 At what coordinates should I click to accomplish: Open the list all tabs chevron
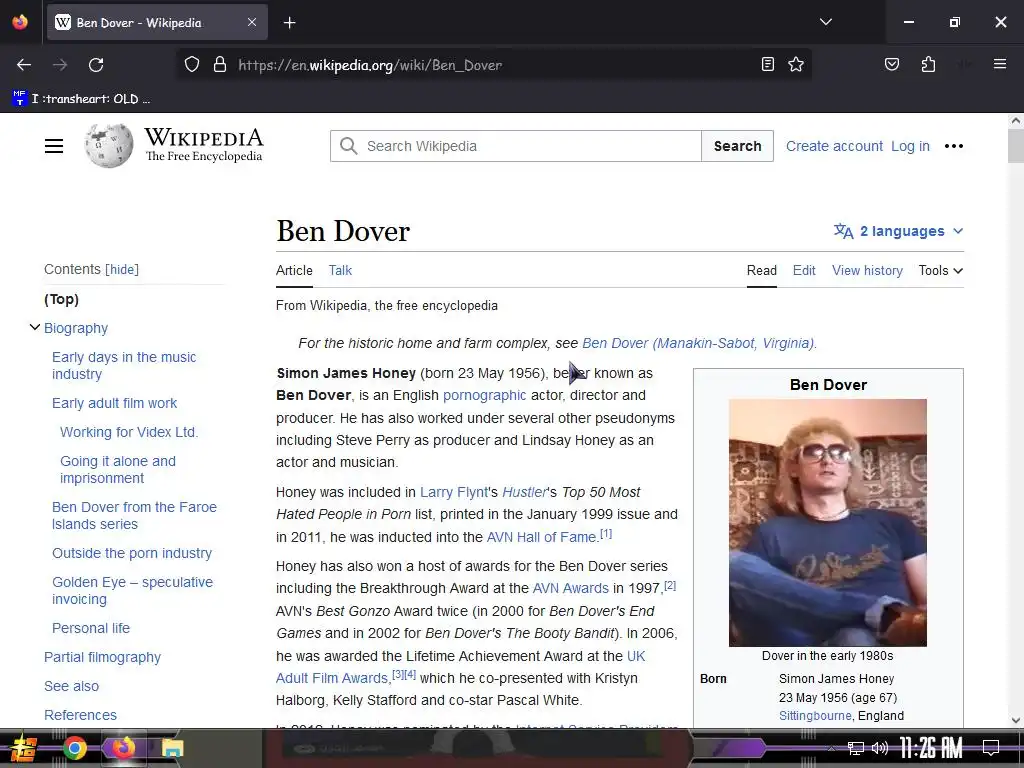825,22
